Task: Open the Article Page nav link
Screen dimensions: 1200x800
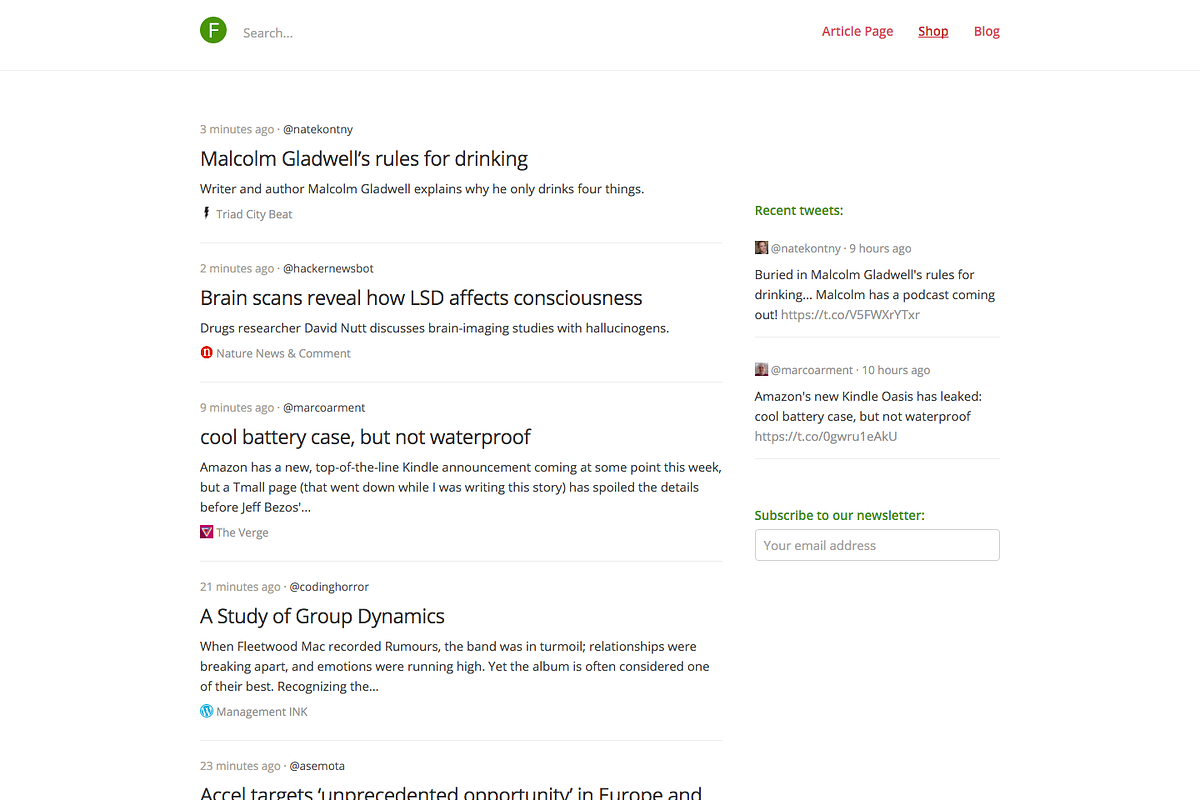Action: click(857, 31)
